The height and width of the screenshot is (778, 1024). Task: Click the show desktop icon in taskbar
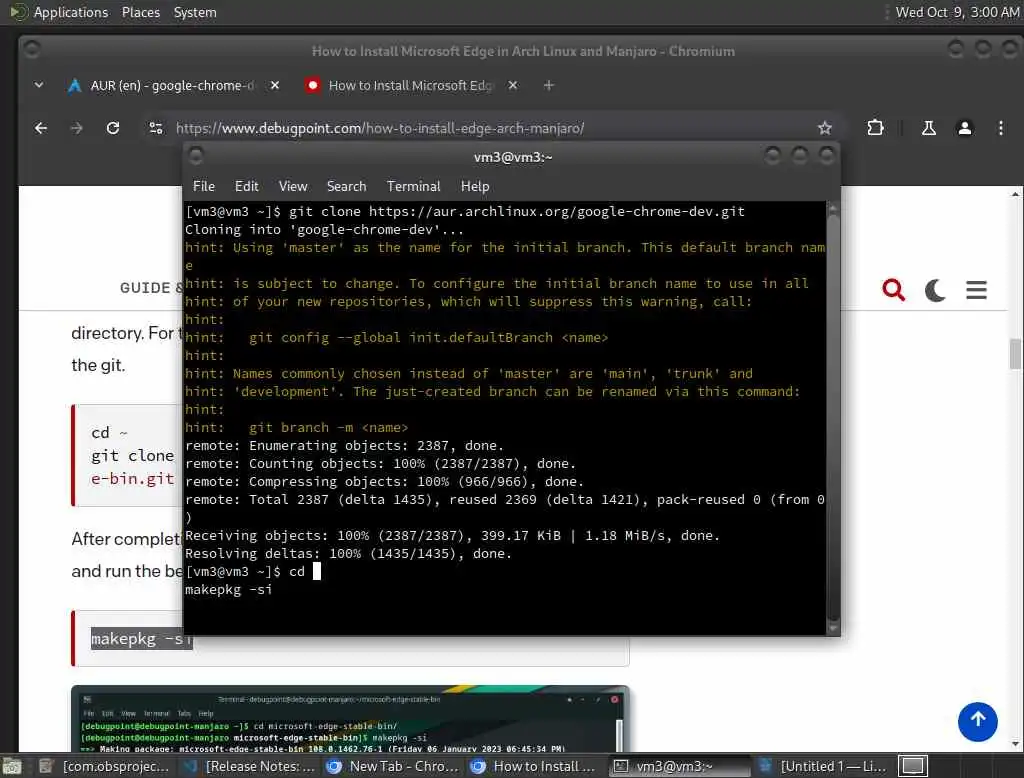12,766
